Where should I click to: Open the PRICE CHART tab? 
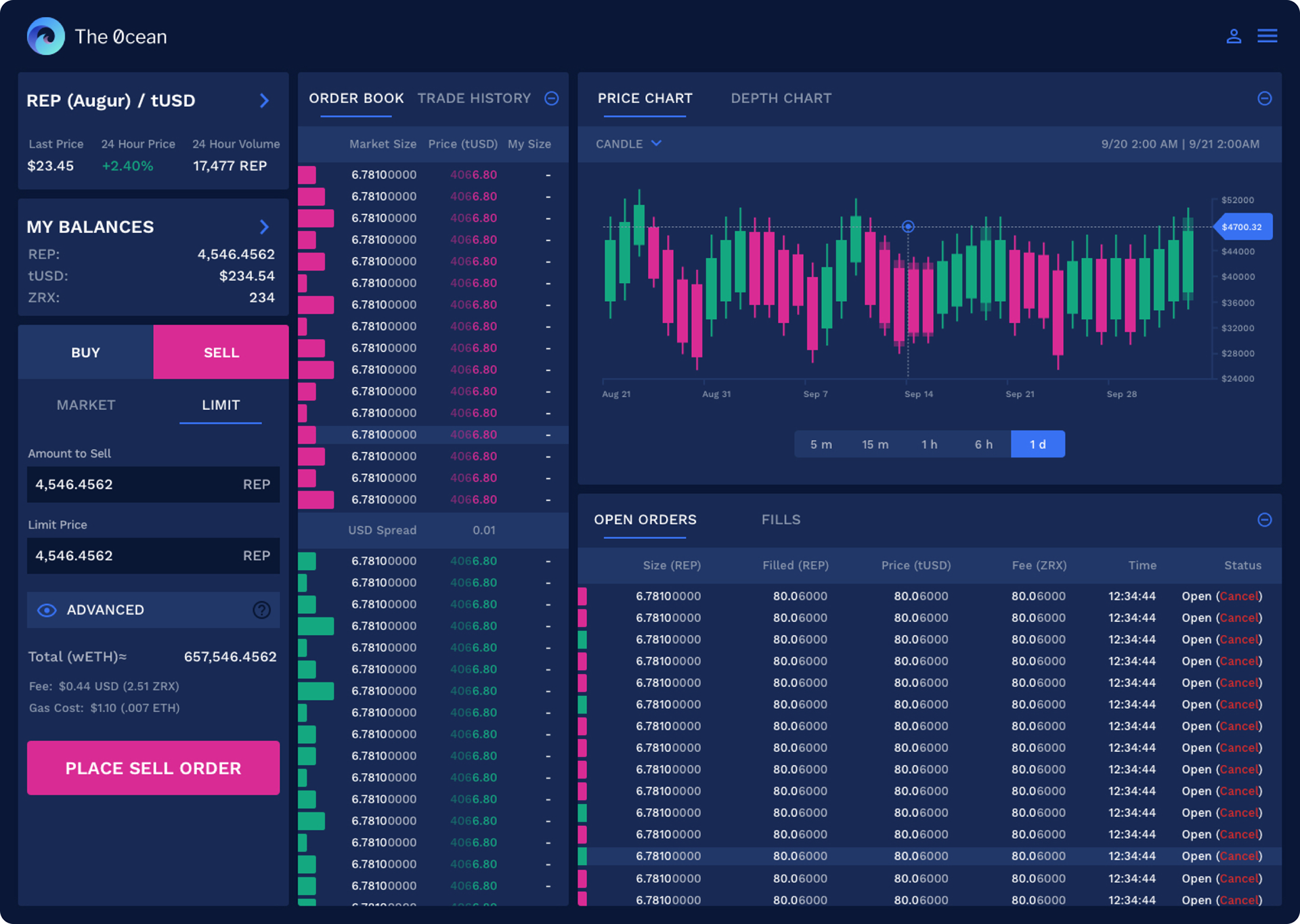(x=645, y=99)
